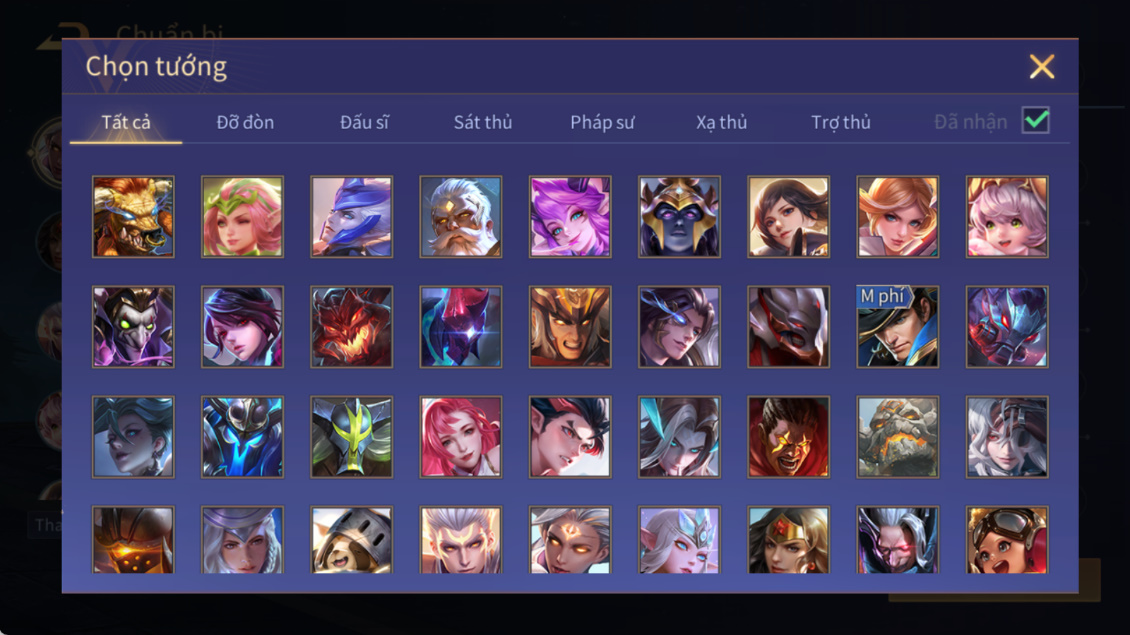Pick the purple-haired girl hero portrait
The image size is (1130, 635).
coord(570,217)
